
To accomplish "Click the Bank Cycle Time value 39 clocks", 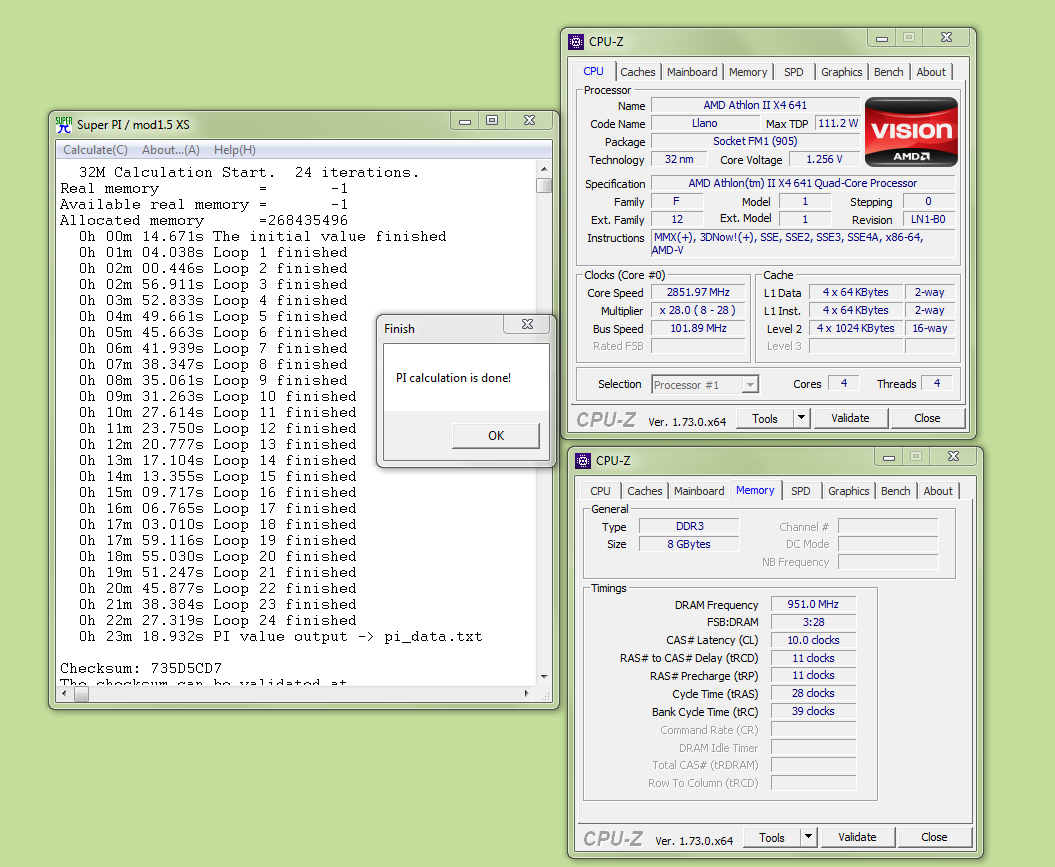I will tap(813, 712).
